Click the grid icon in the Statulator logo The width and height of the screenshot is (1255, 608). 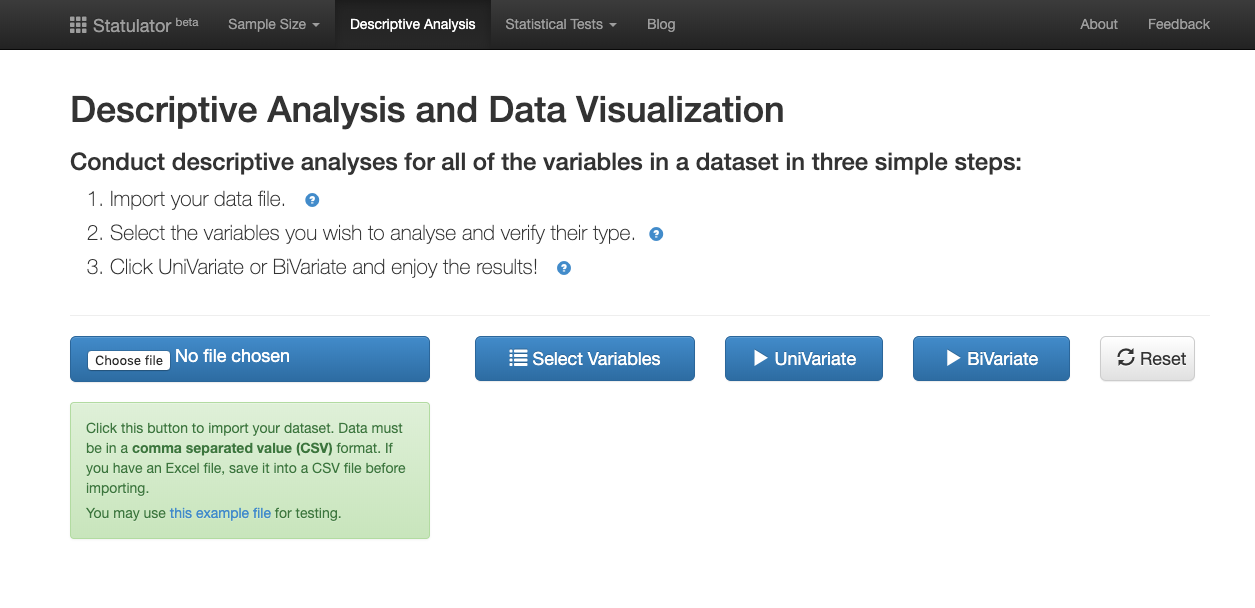coord(77,24)
